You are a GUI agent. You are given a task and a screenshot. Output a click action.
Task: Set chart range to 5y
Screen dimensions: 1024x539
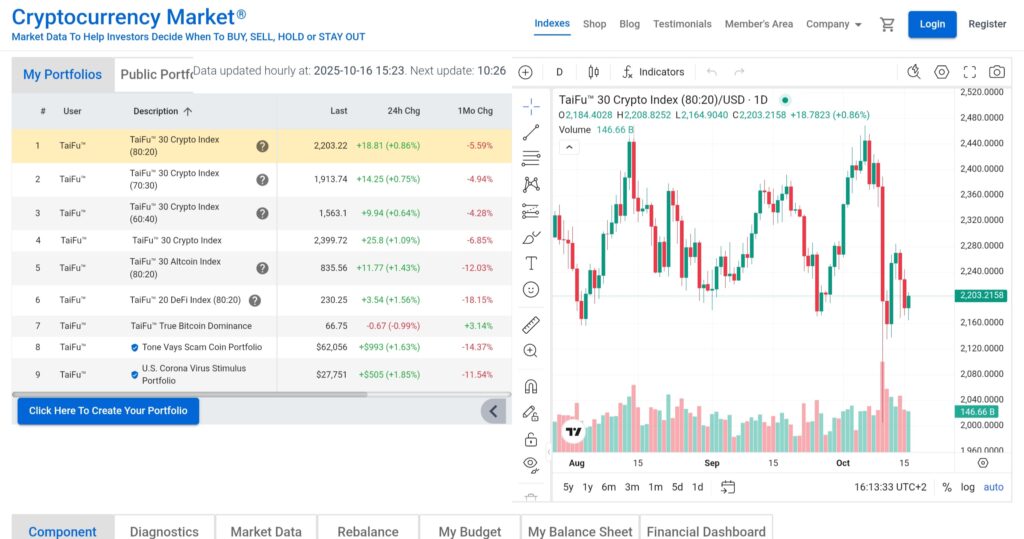tap(568, 487)
